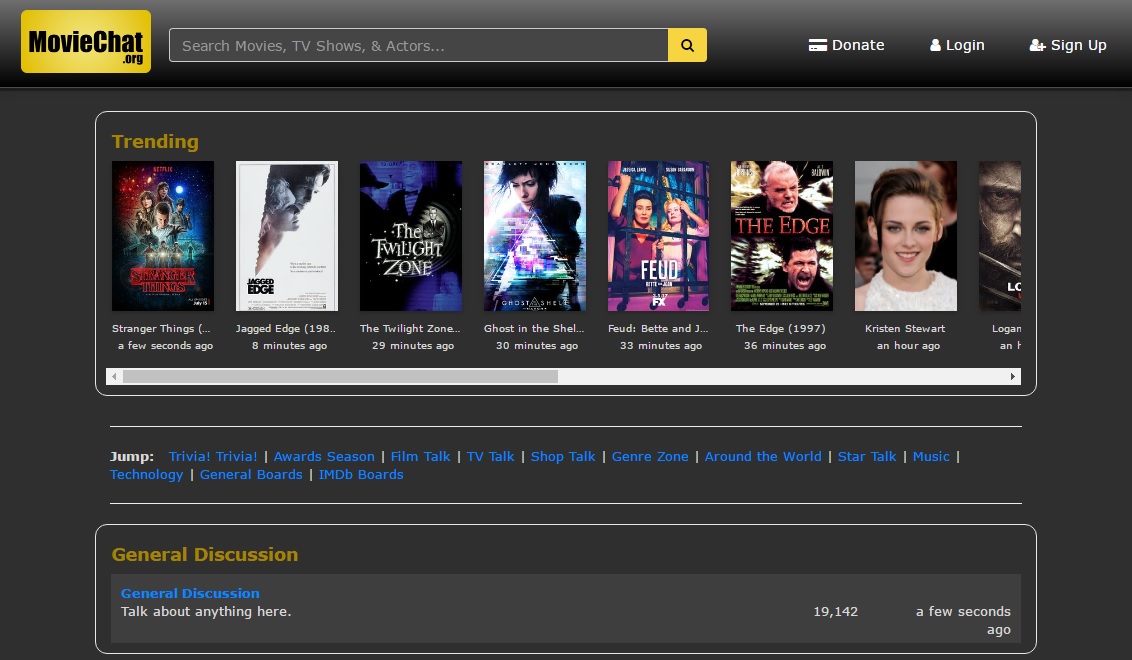Open The Edge (1997) poster
The width and height of the screenshot is (1132, 660).
782,236
